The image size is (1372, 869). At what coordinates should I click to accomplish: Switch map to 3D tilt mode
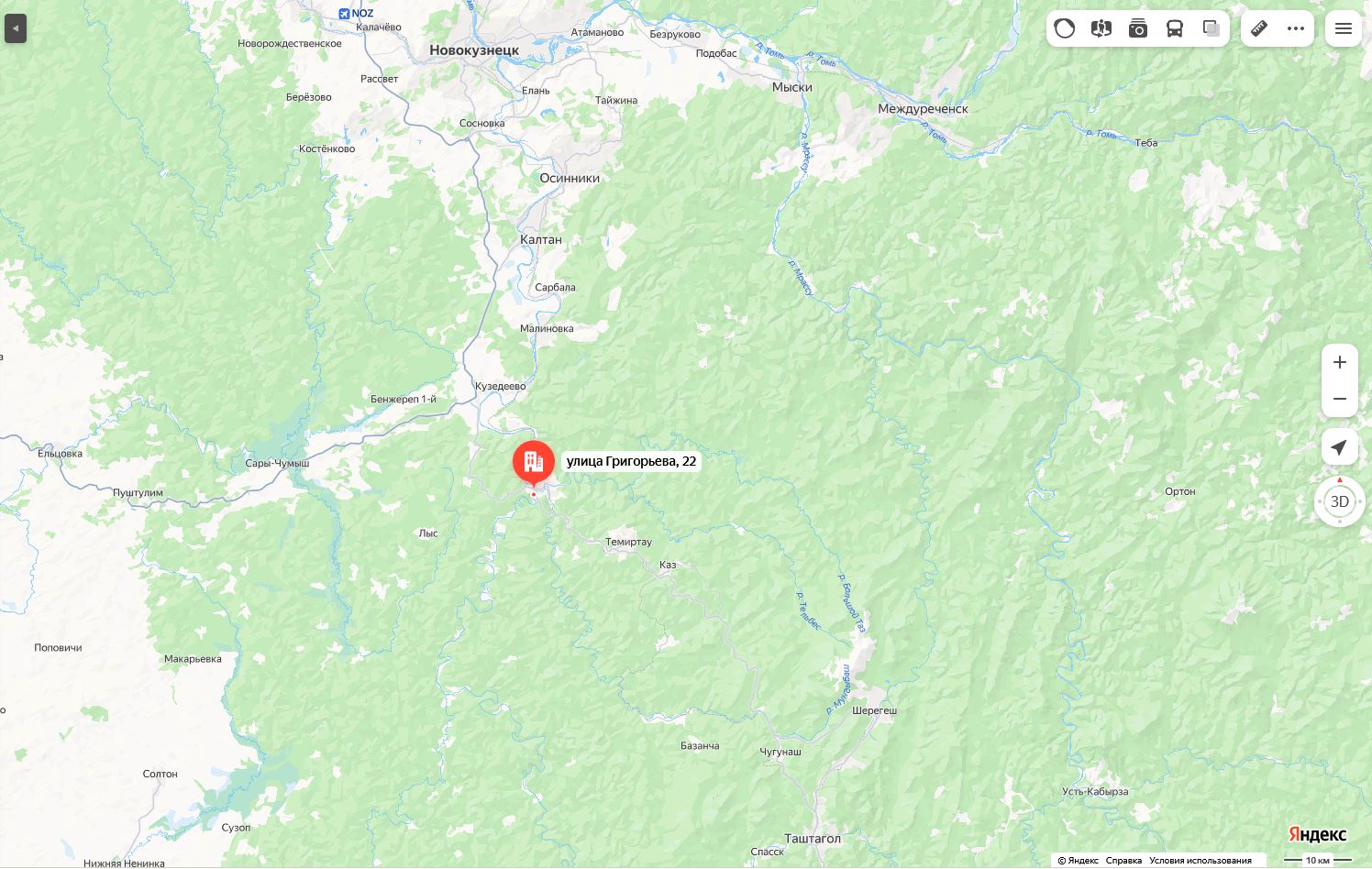1340,501
